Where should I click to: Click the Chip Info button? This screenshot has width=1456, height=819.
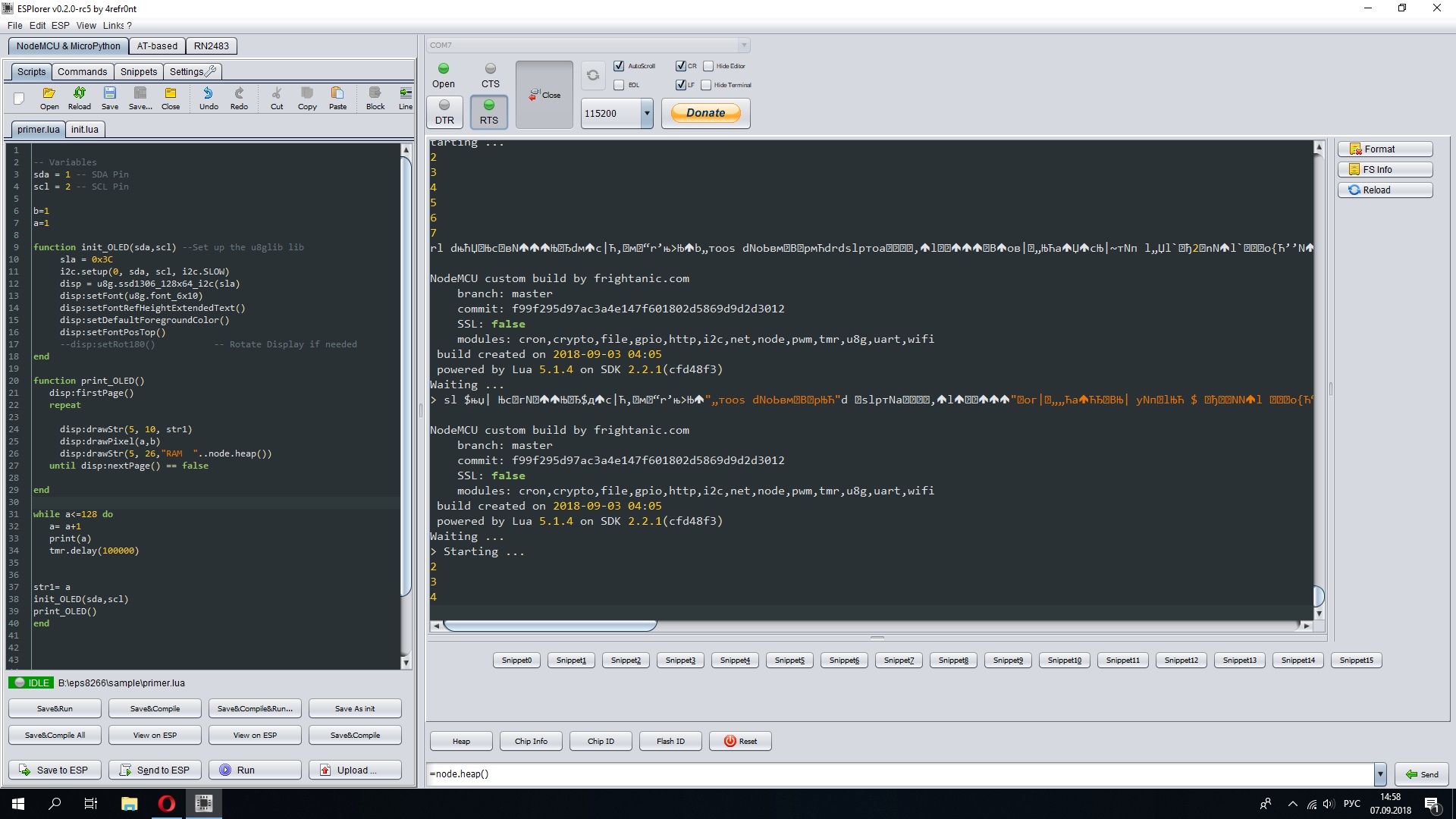coord(531,742)
